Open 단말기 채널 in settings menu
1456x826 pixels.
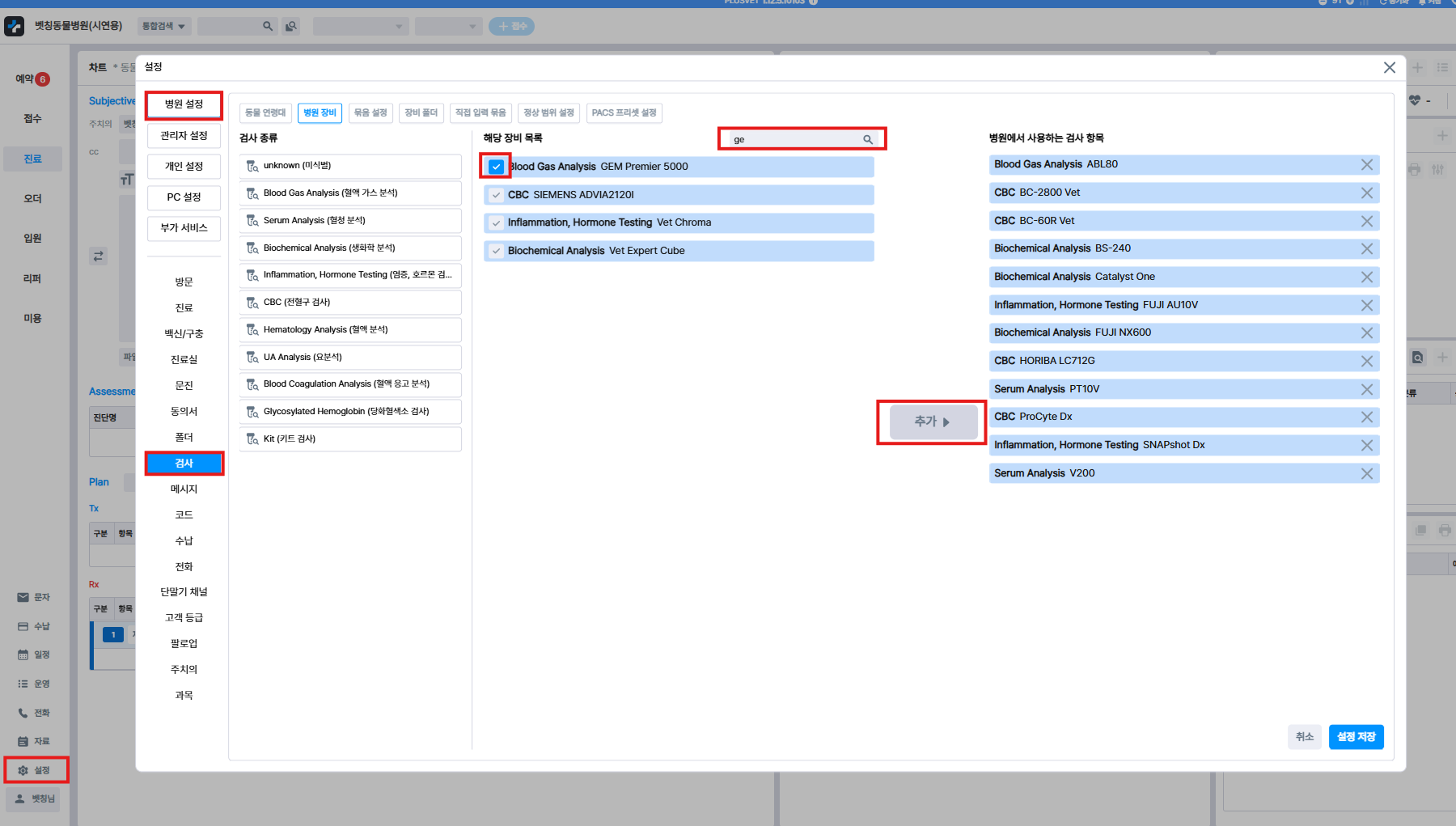[184, 592]
